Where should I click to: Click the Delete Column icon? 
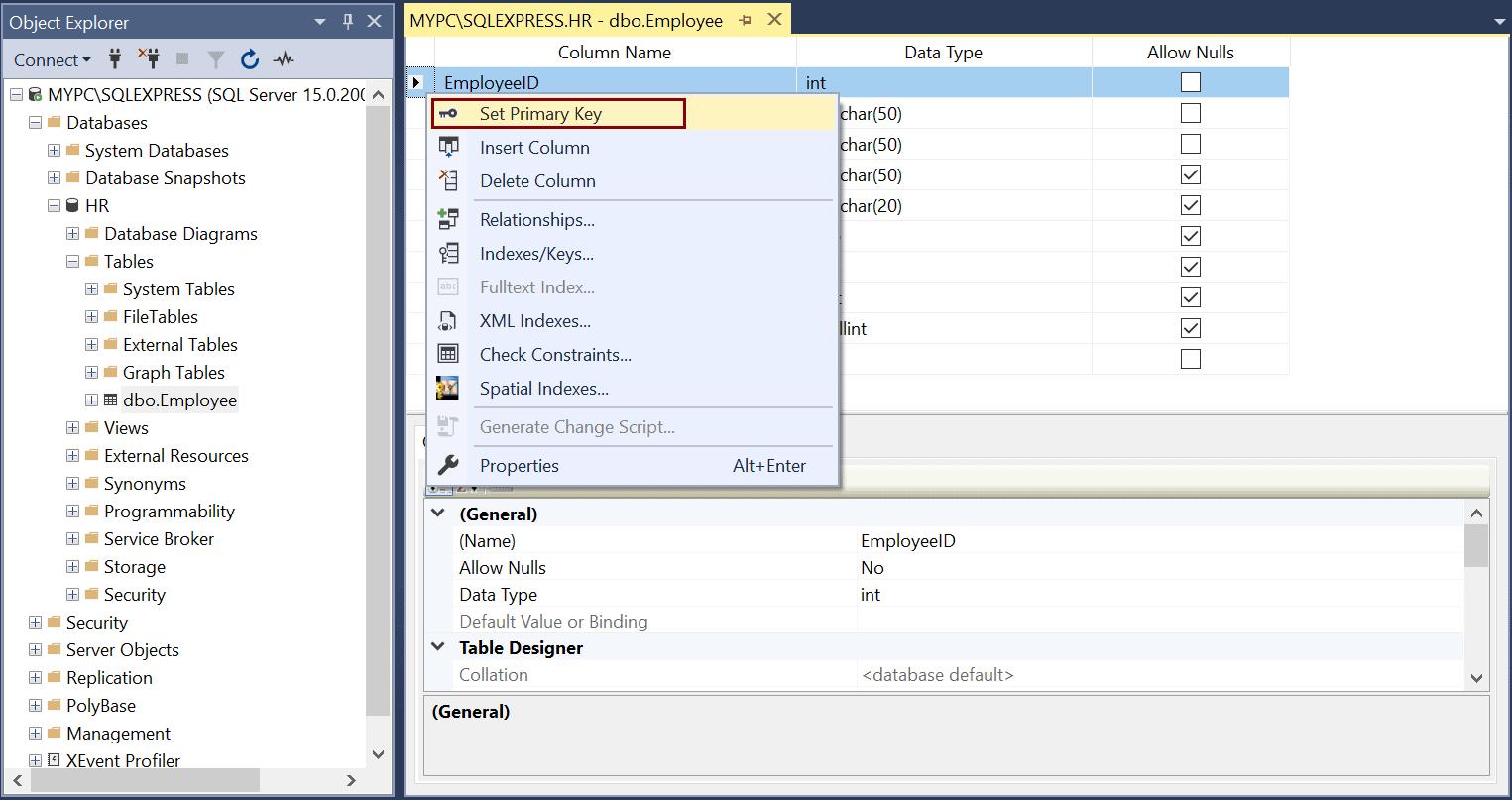pos(448,180)
